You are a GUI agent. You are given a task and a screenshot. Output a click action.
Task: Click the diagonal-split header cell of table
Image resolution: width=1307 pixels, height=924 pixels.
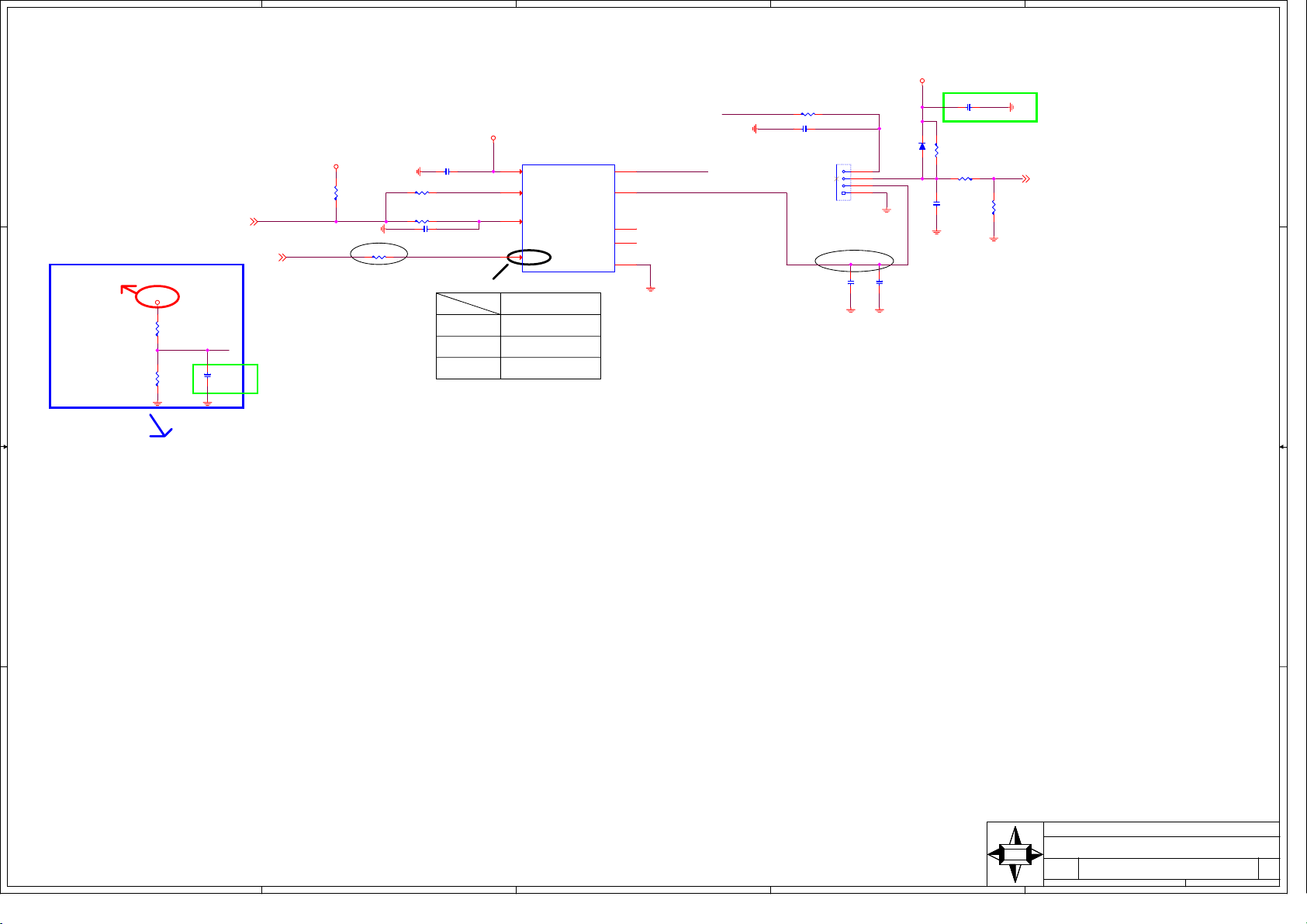point(468,303)
